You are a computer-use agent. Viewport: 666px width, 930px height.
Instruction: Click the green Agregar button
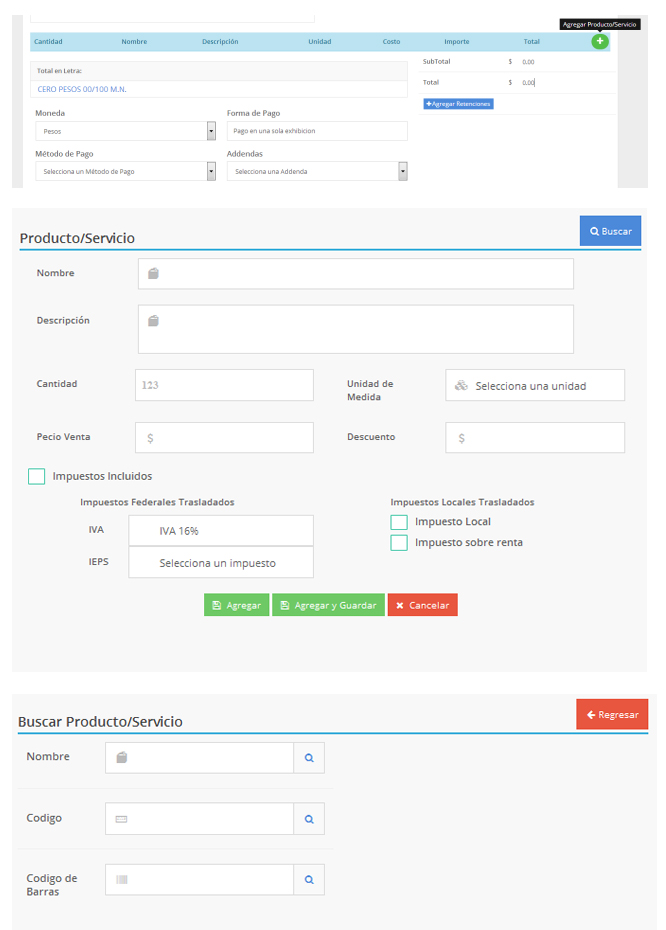click(237, 605)
